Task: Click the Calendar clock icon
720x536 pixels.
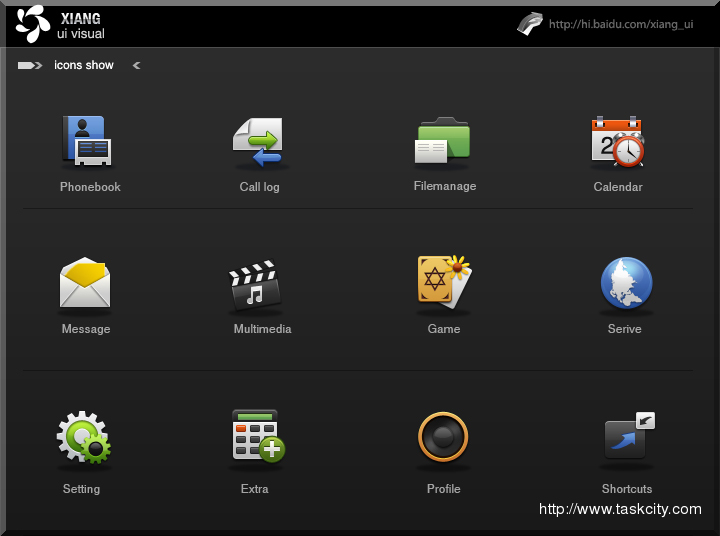Action: tap(617, 141)
